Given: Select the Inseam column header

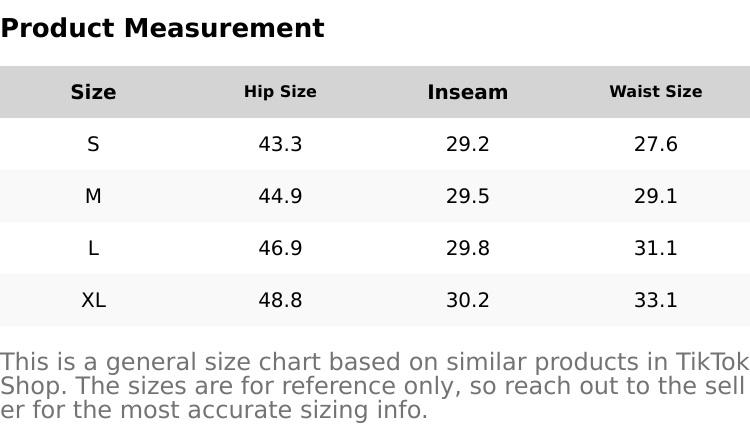Looking at the screenshot, I should tap(467, 92).
